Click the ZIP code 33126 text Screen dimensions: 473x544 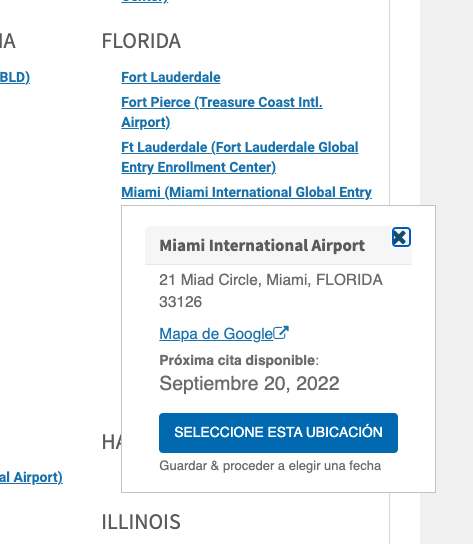pyautogui.click(x=180, y=302)
